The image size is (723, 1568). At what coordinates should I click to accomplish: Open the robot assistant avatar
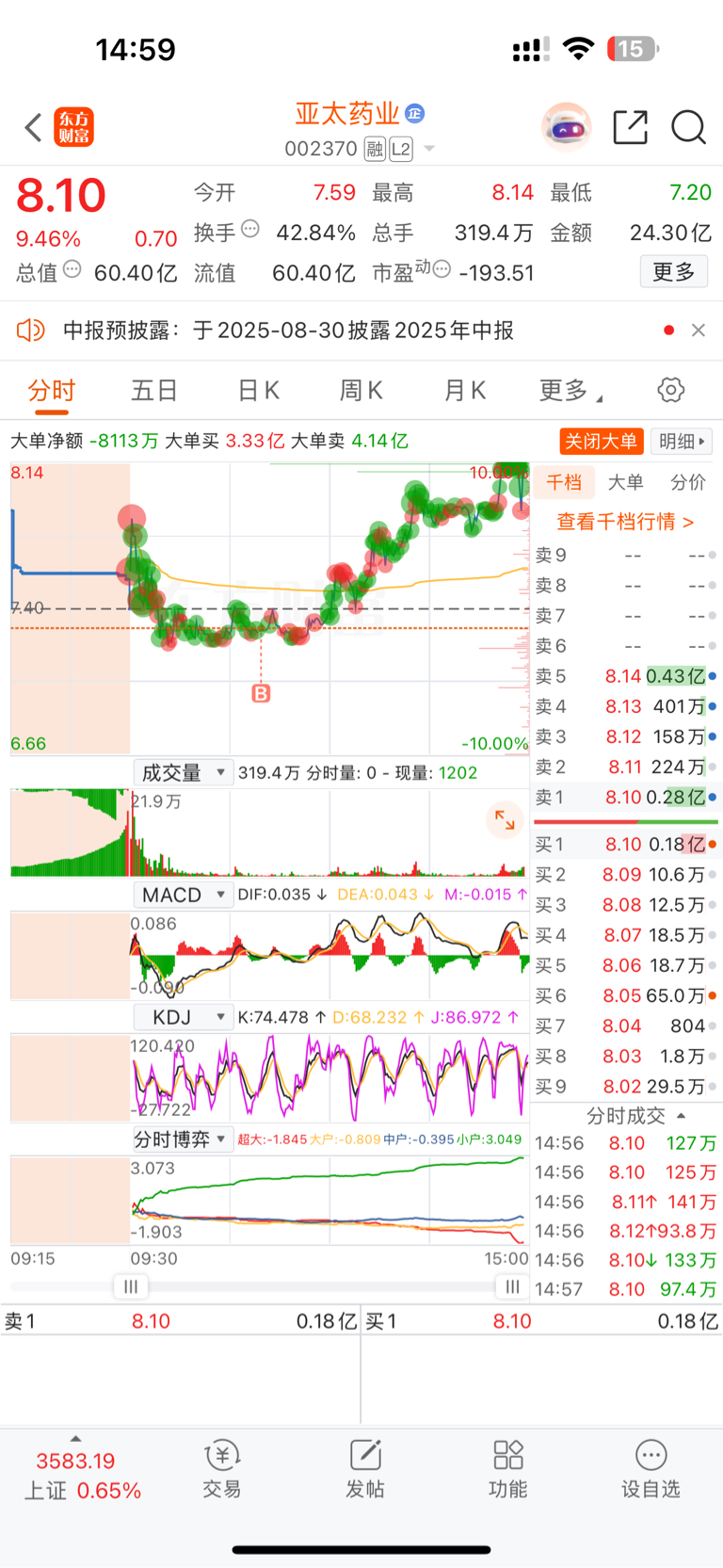pyautogui.click(x=566, y=127)
